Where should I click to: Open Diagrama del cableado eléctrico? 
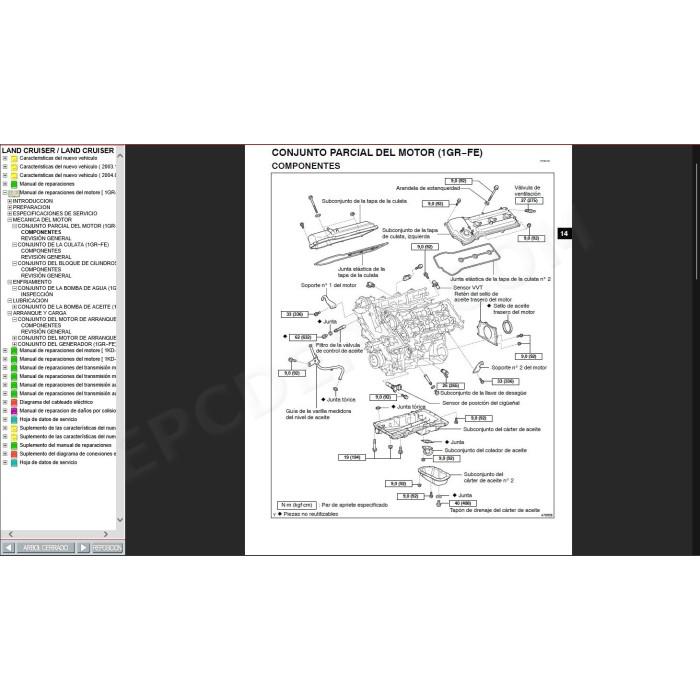pyautogui.click(x=56, y=402)
